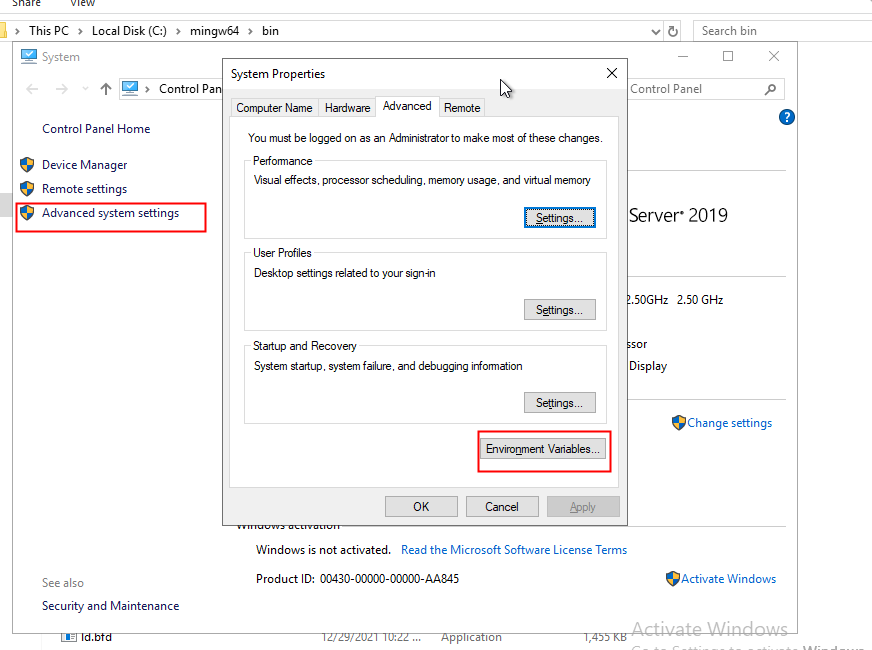The image size is (872, 650).
Task: Switch to the Remote tab
Action: coord(461,106)
